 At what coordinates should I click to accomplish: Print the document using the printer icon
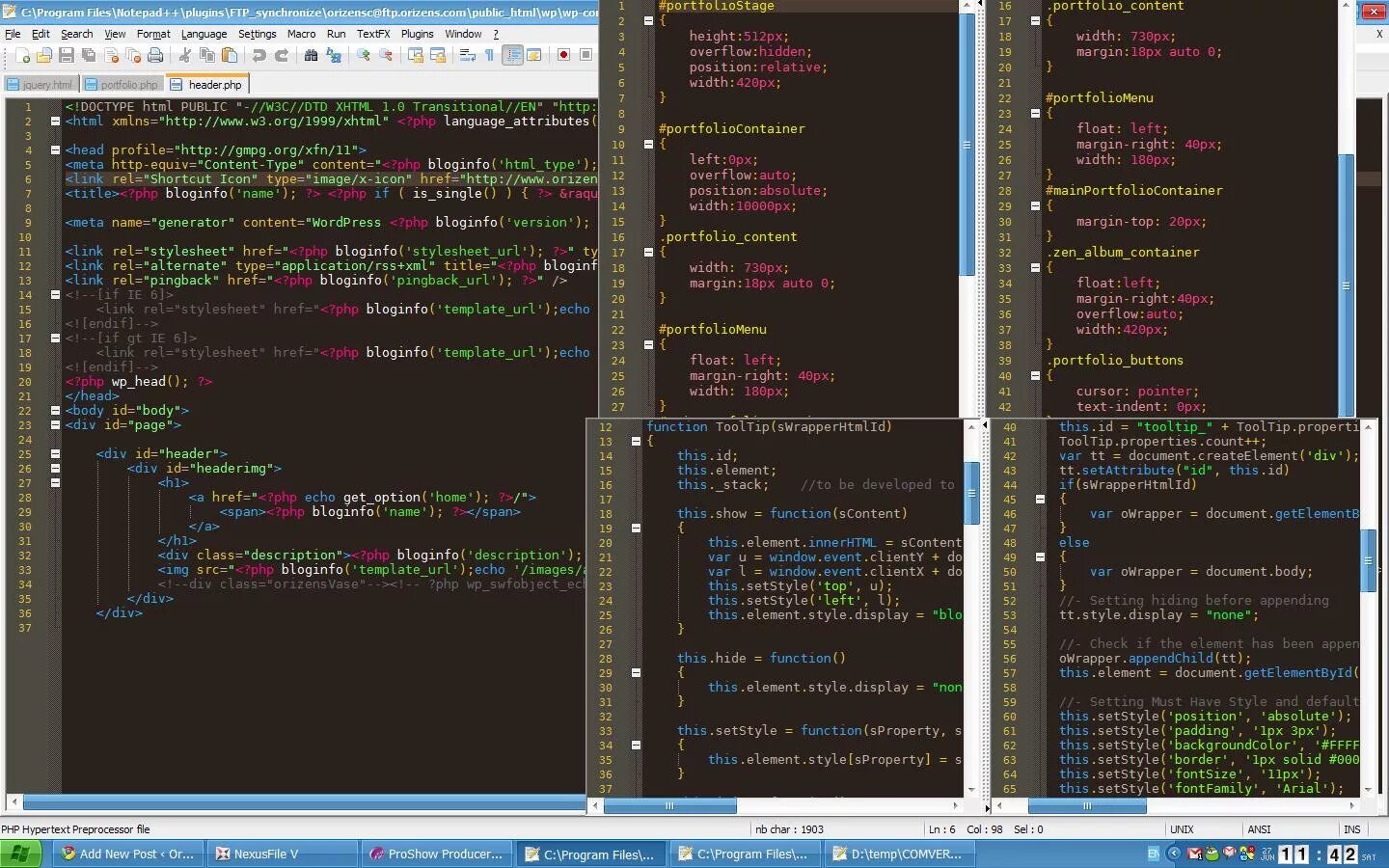pos(155,55)
